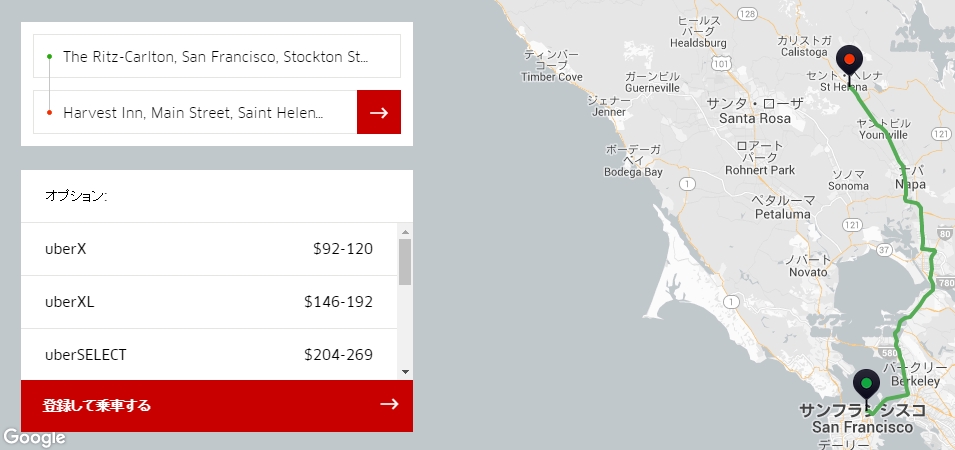Click the San Francisco pickup map pin
Image resolution: width=955 pixels, height=450 pixels.
point(866,387)
